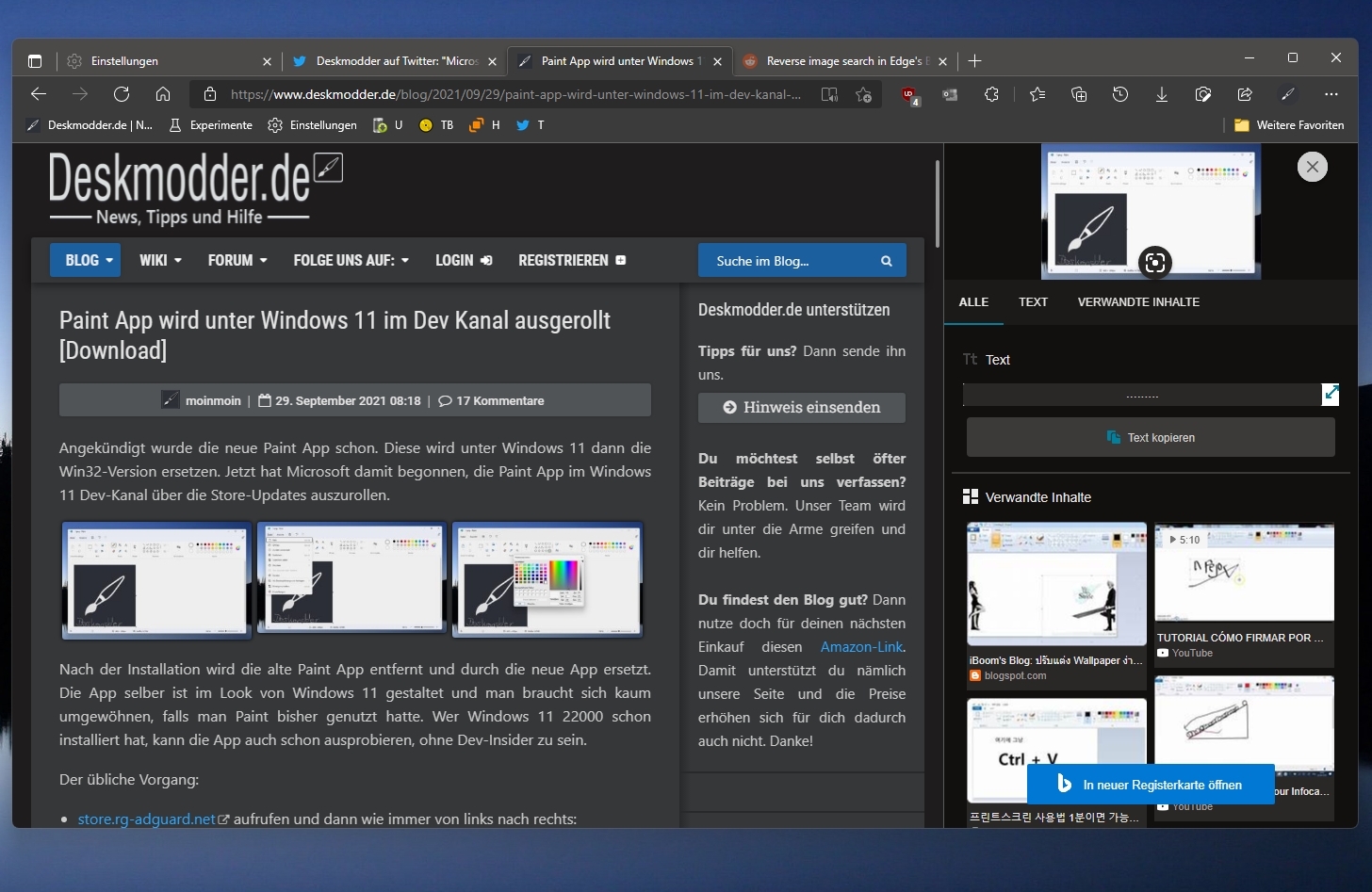Open the first Paint screenshot thumbnail
Viewport: 1372px width, 892px height.
[x=156, y=580]
